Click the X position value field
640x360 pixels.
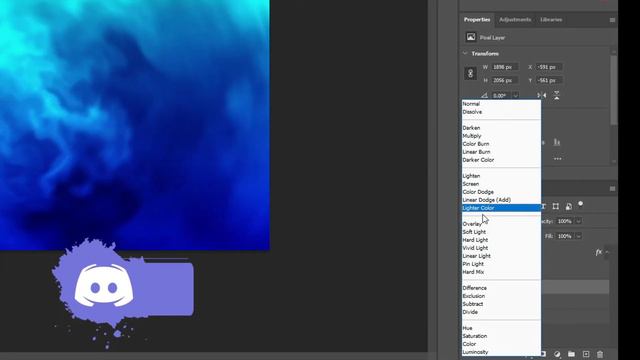[x=549, y=67]
